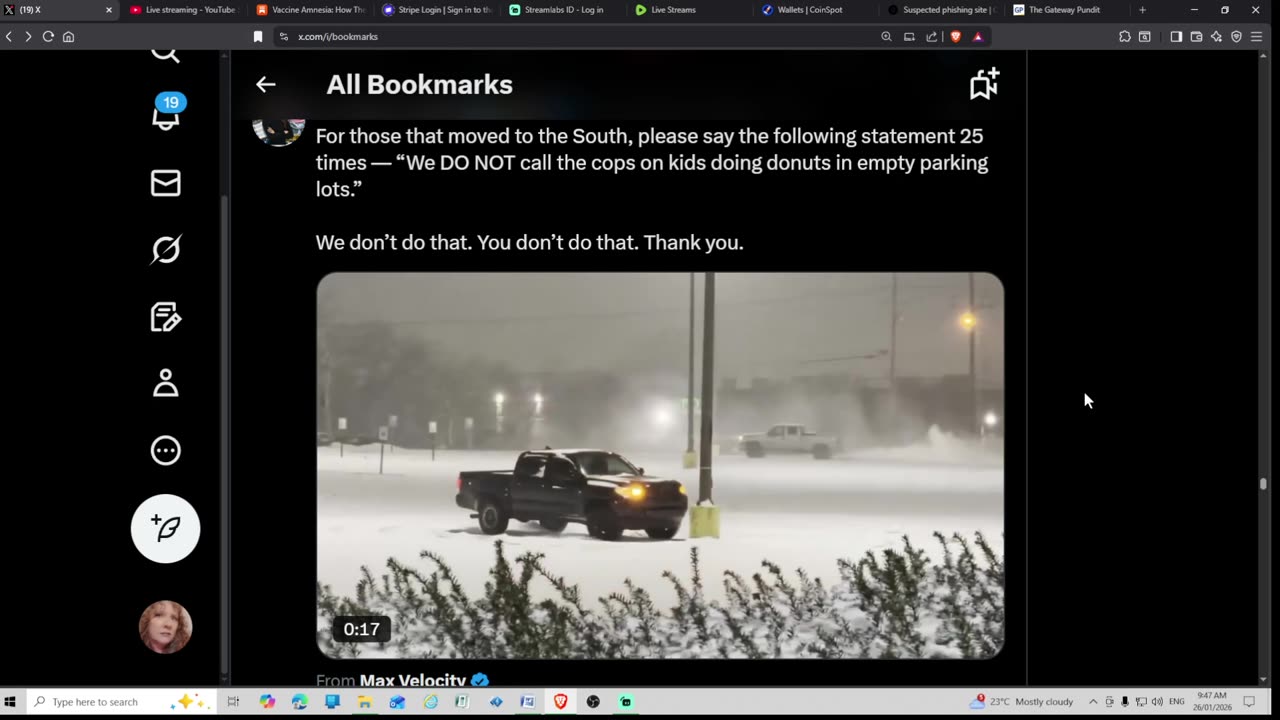Screen dimensions: 1280x720
Task: Open the browser hamburger main menu
Action: (1256, 36)
